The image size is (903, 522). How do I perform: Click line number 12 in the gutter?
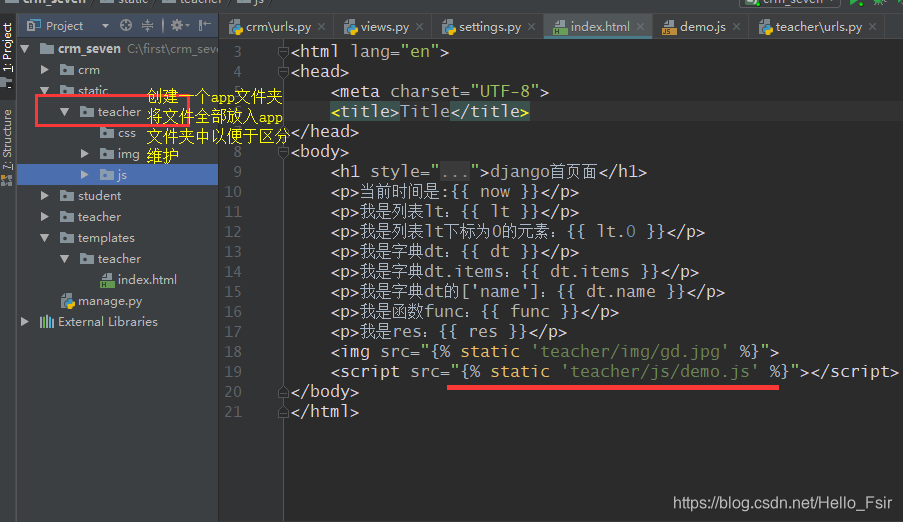click(233, 232)
